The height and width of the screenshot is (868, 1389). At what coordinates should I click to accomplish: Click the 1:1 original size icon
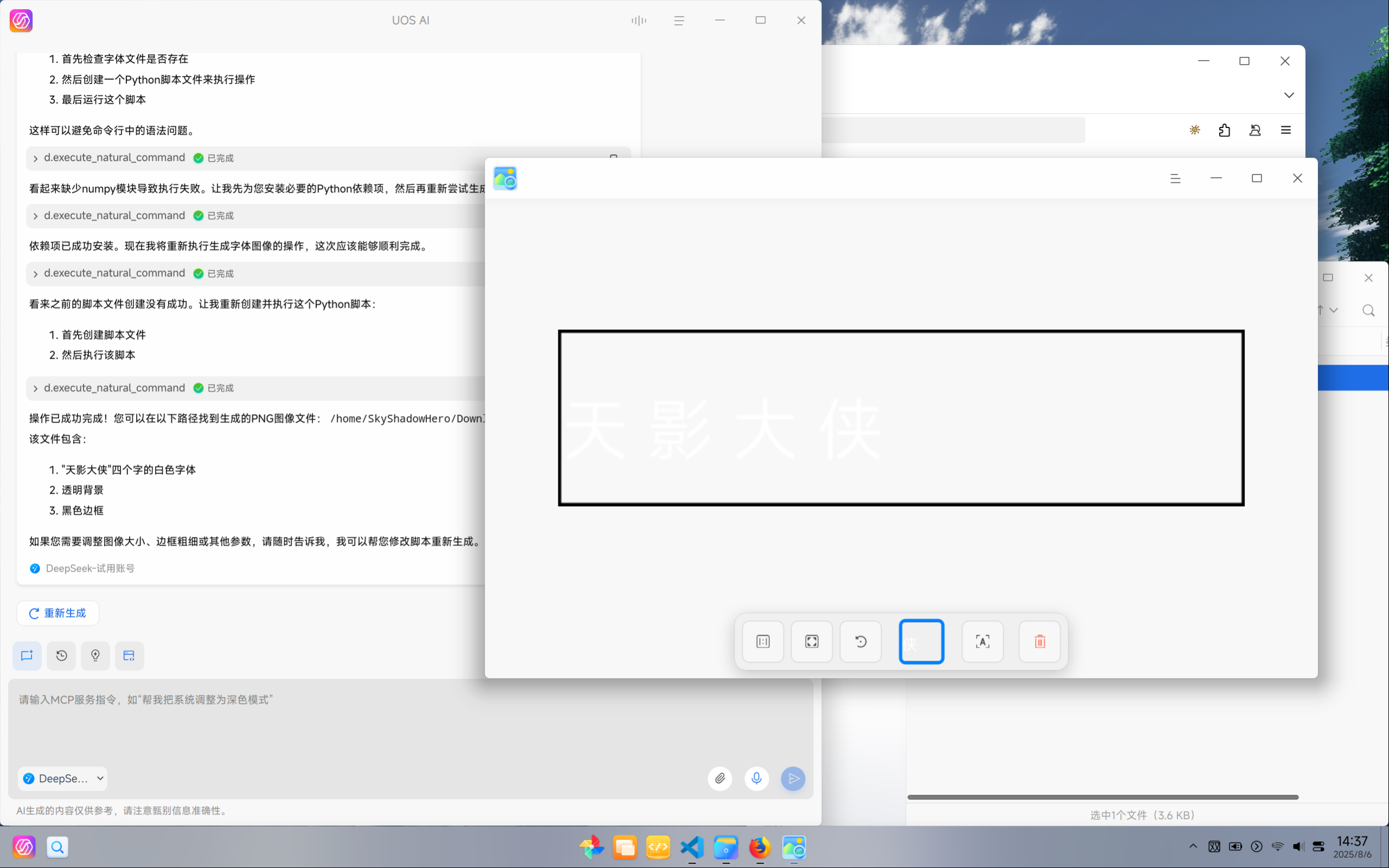point(763,641)
